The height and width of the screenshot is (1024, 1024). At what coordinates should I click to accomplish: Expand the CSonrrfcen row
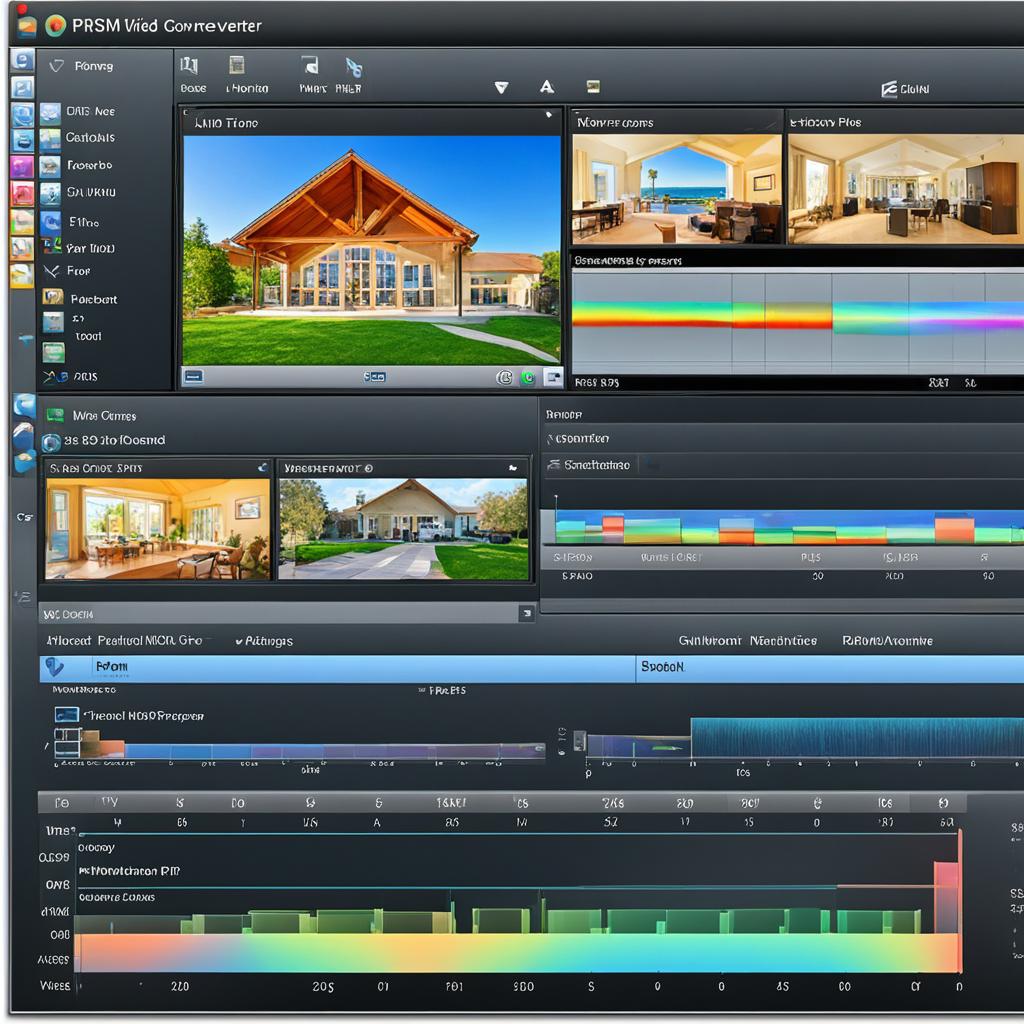(x=784, y=439)
